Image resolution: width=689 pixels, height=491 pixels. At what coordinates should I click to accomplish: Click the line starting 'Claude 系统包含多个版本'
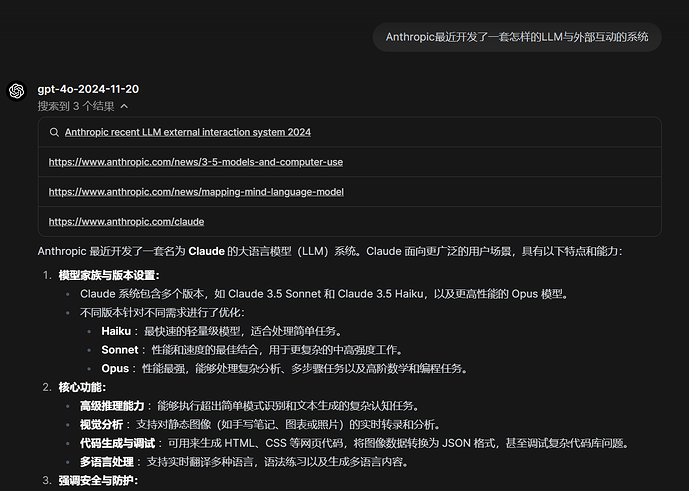pos(324,294)
